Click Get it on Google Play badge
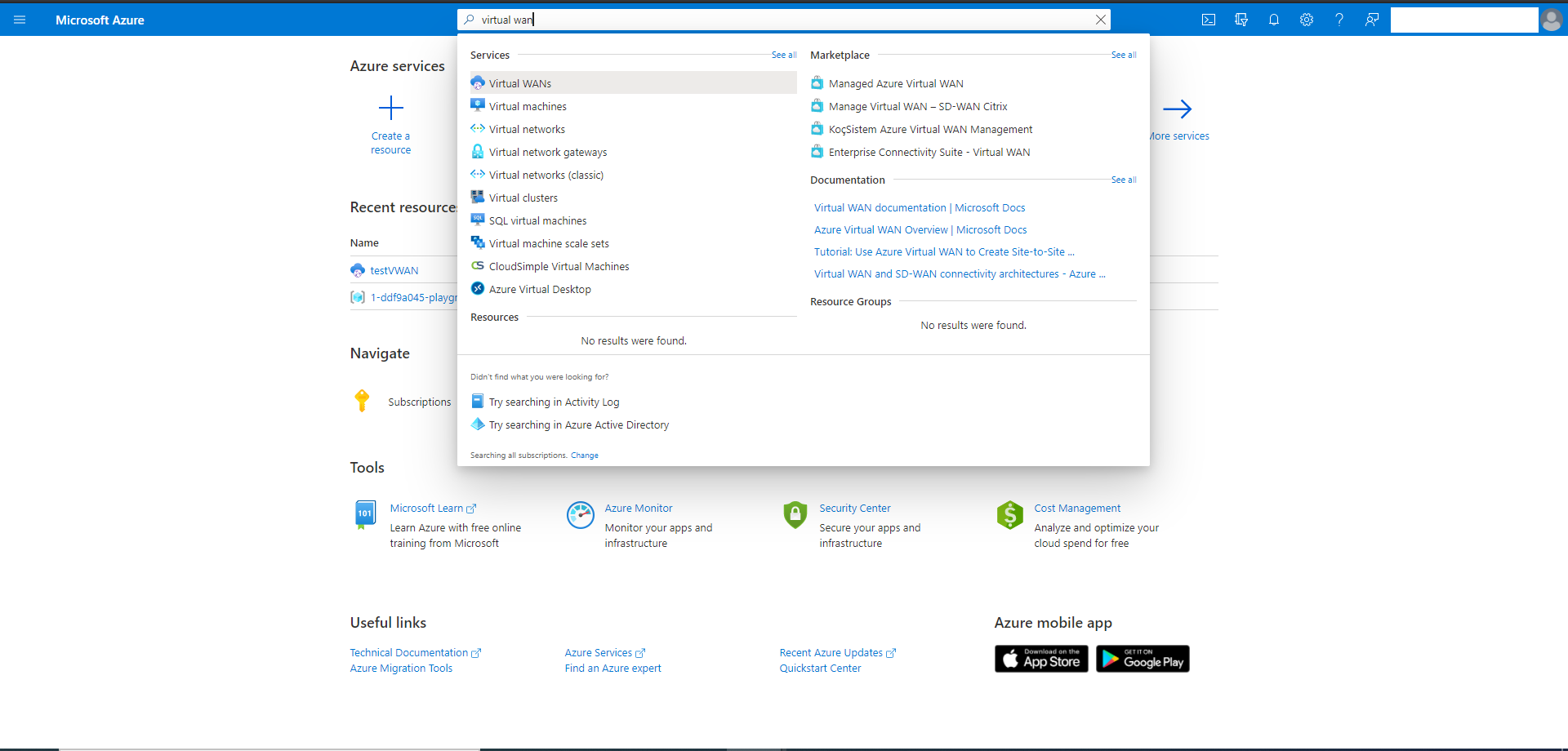The width and height of the screenshot is (1568, 751). click(x=1143, y=659)
